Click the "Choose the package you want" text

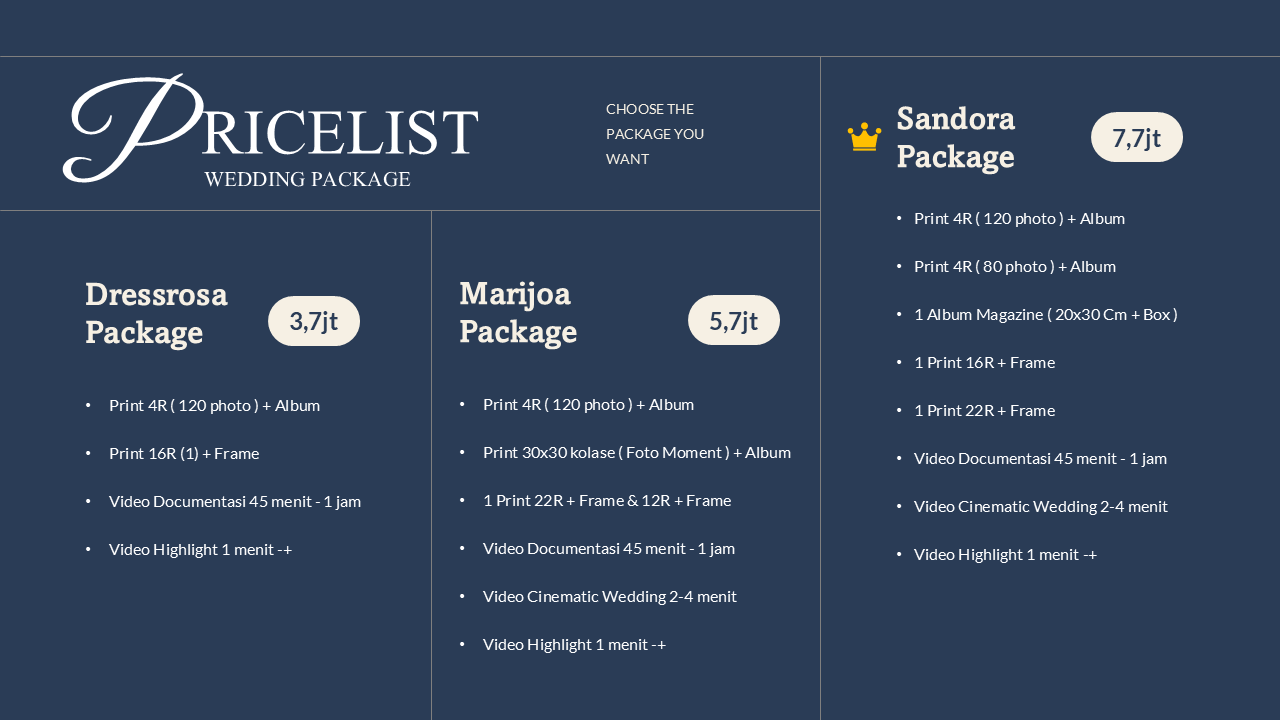coord(655,134)
